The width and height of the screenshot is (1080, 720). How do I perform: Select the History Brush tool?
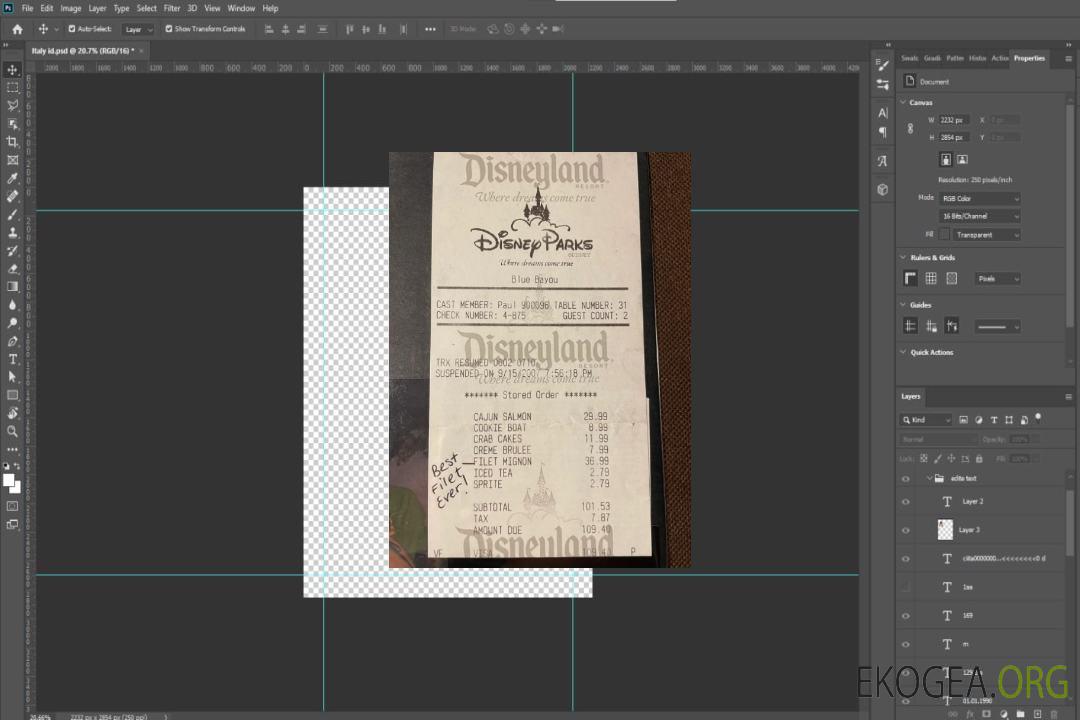click(12, 251)
